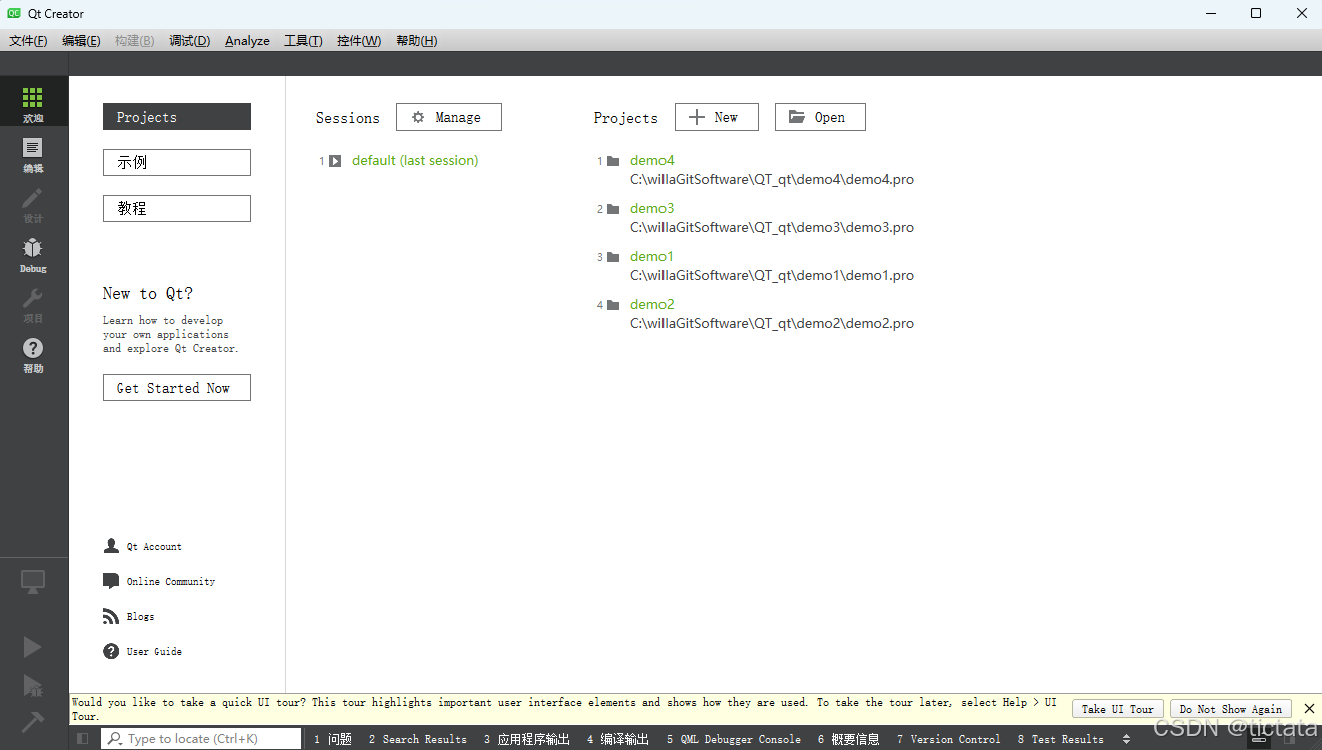Open the 项目 (Projects) wrench mode
The image size is (1322, 750).
(x=33, y=305)
